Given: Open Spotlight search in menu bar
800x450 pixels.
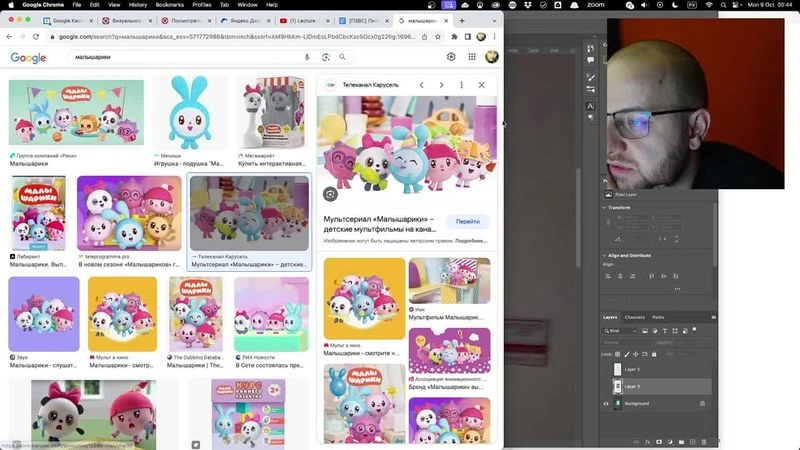Looking at the screenshot, I should click(x=723, y=5).
